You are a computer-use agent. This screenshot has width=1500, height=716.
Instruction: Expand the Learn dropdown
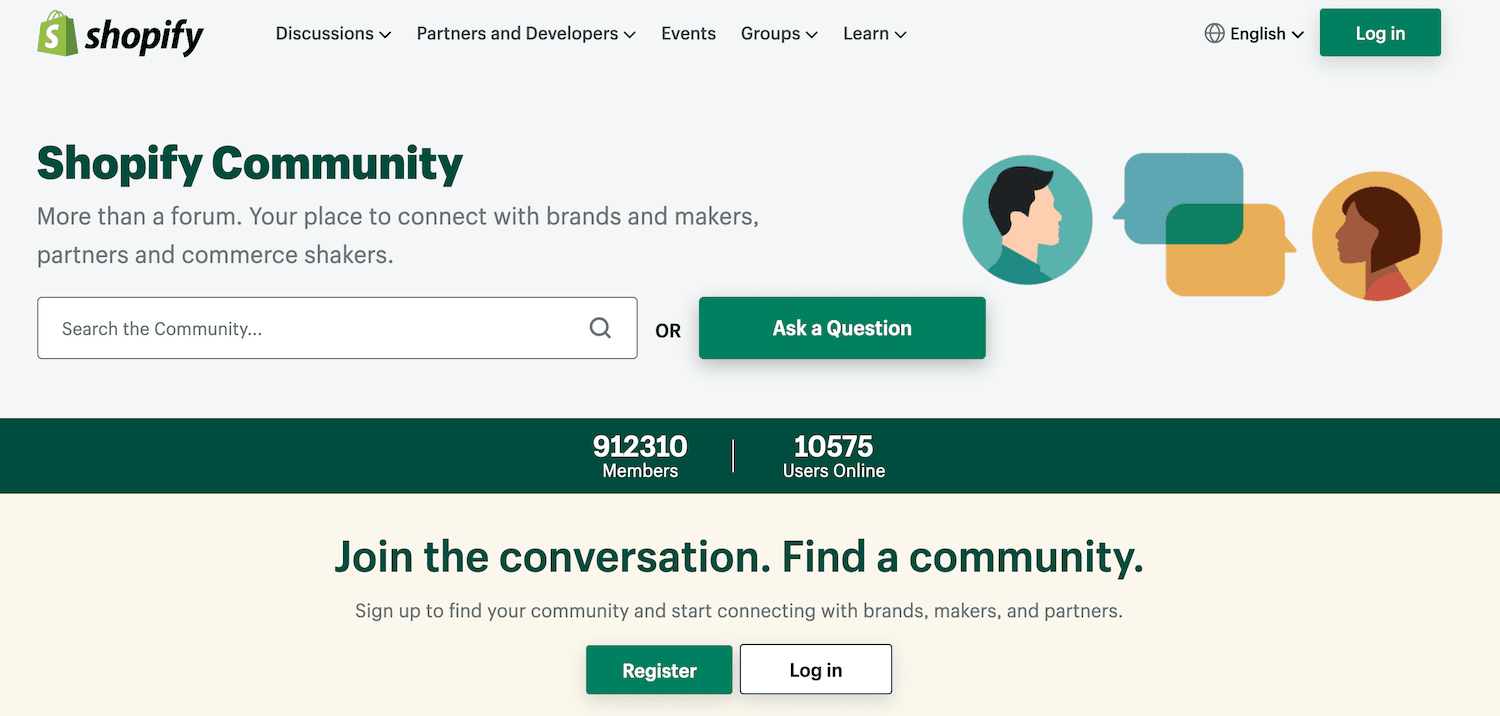[x=873, y=33]
